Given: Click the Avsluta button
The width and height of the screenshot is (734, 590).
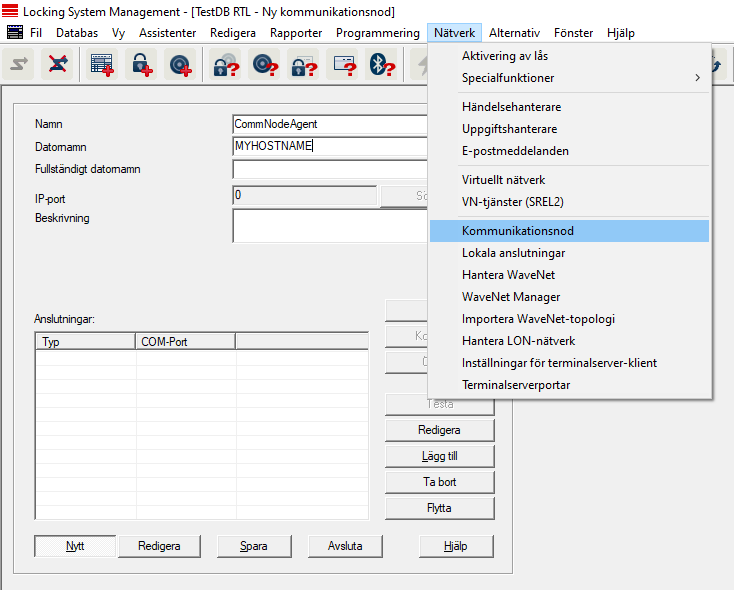Looking at the screenshot, I should pyautogui.click(x=343, y=546).
